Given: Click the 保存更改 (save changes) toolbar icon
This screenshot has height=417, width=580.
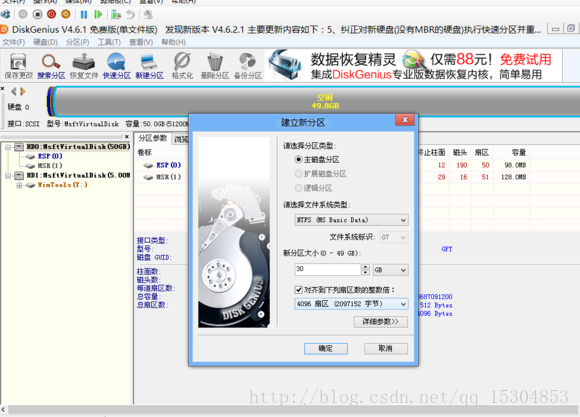Looking at the screenshot, I should pyautogui.click(x=18, y=66).
